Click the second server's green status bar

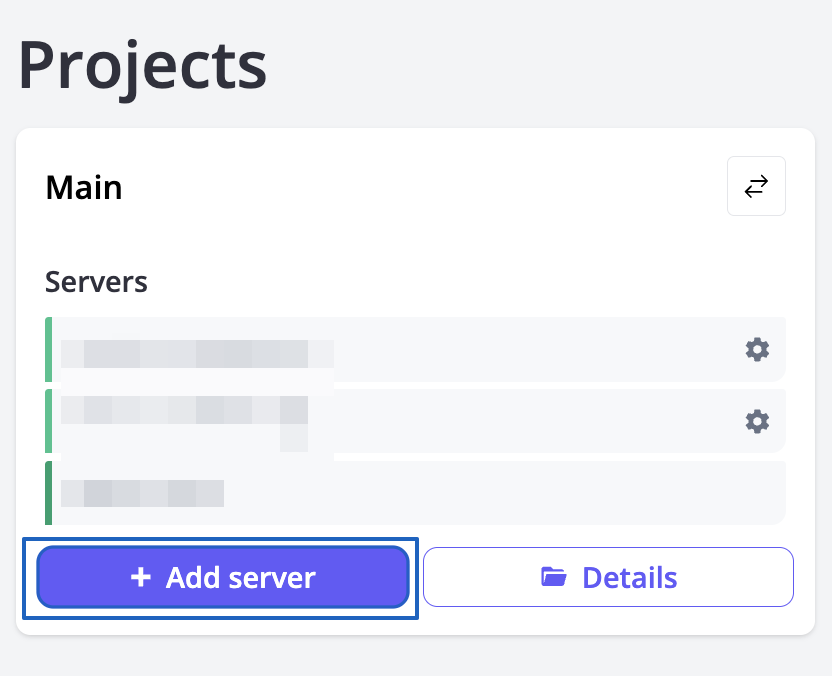[x=48, y=421]
